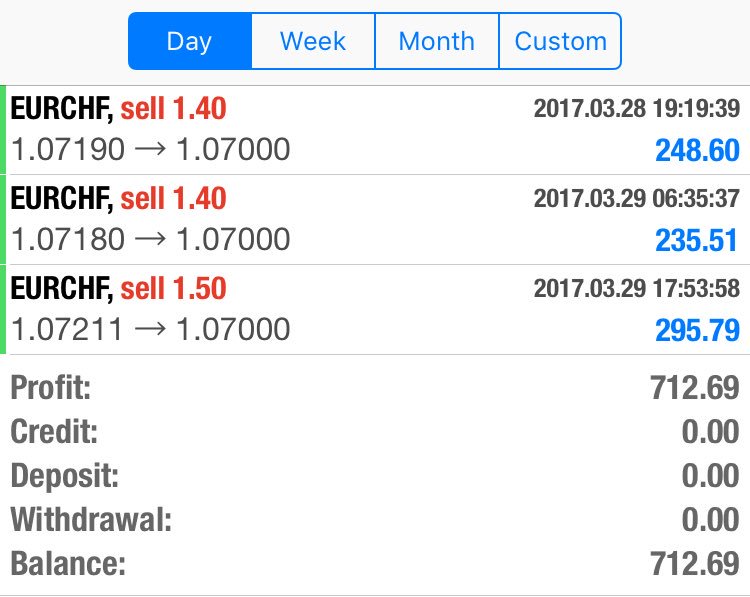Select timestamp 2017.03.28 19:19:39
Screen dimensions: 750x597
[x=637, y=108]
